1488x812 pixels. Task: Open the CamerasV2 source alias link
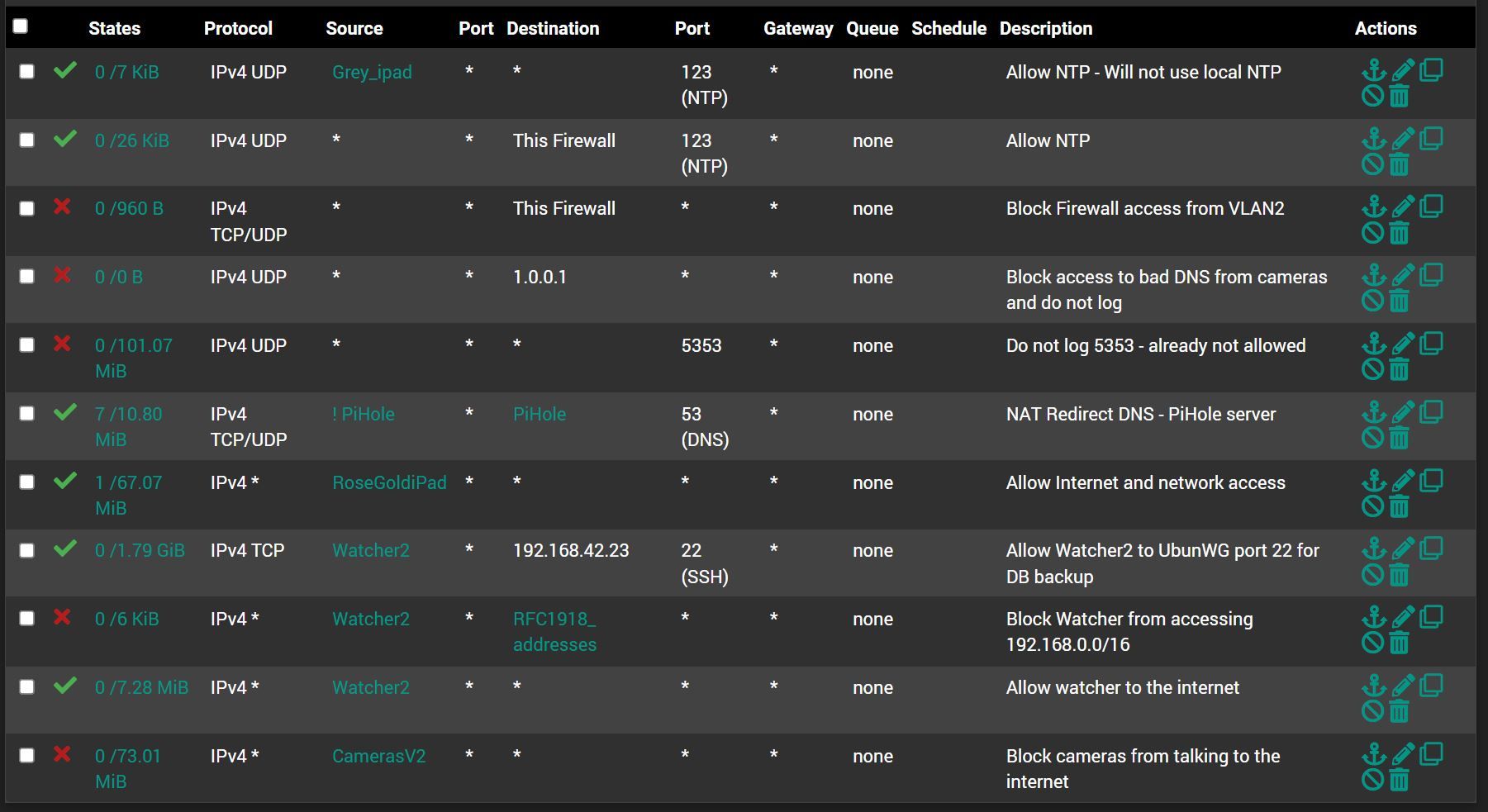[378, 756]
